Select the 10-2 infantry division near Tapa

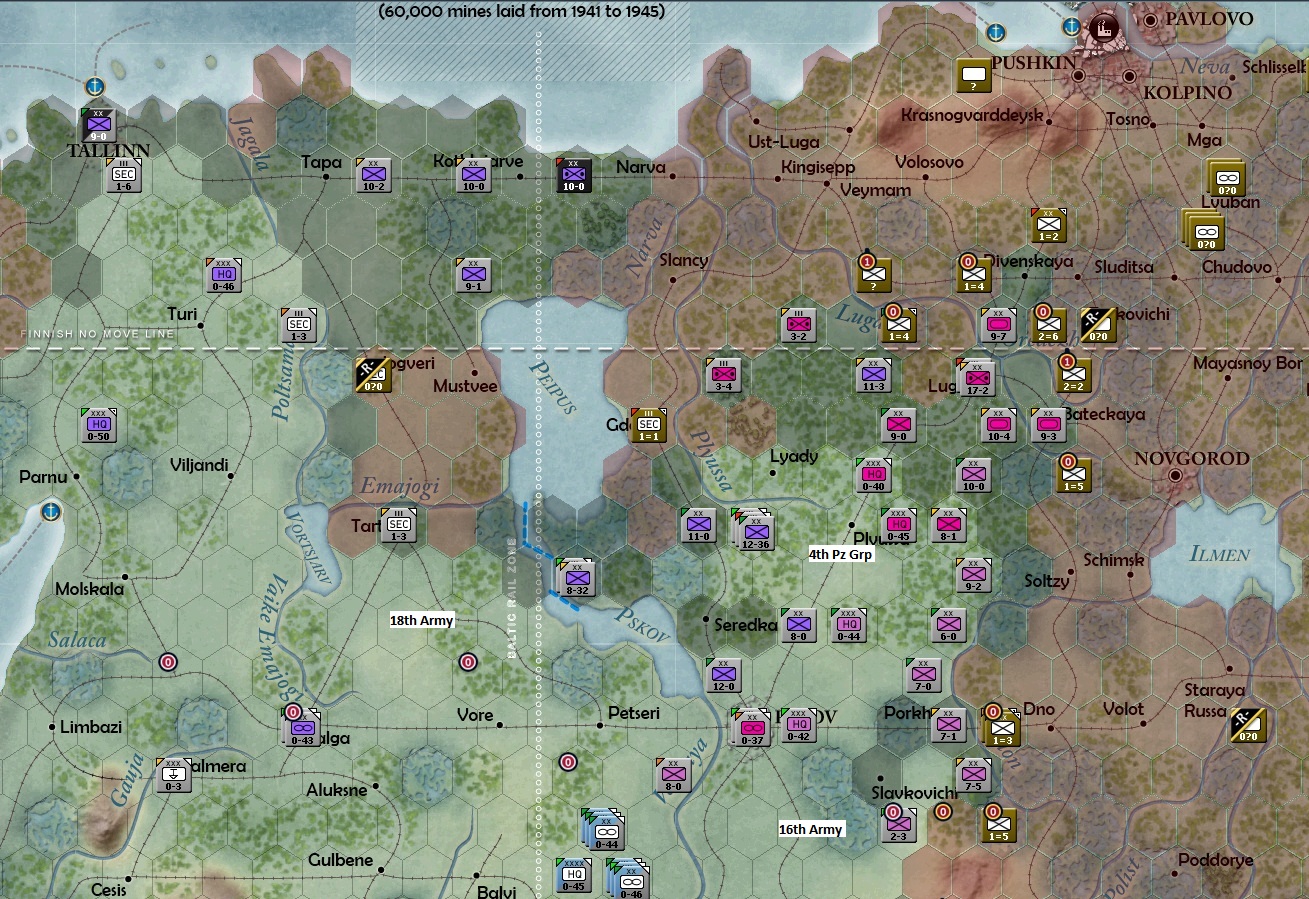click(x=373, y=175)
